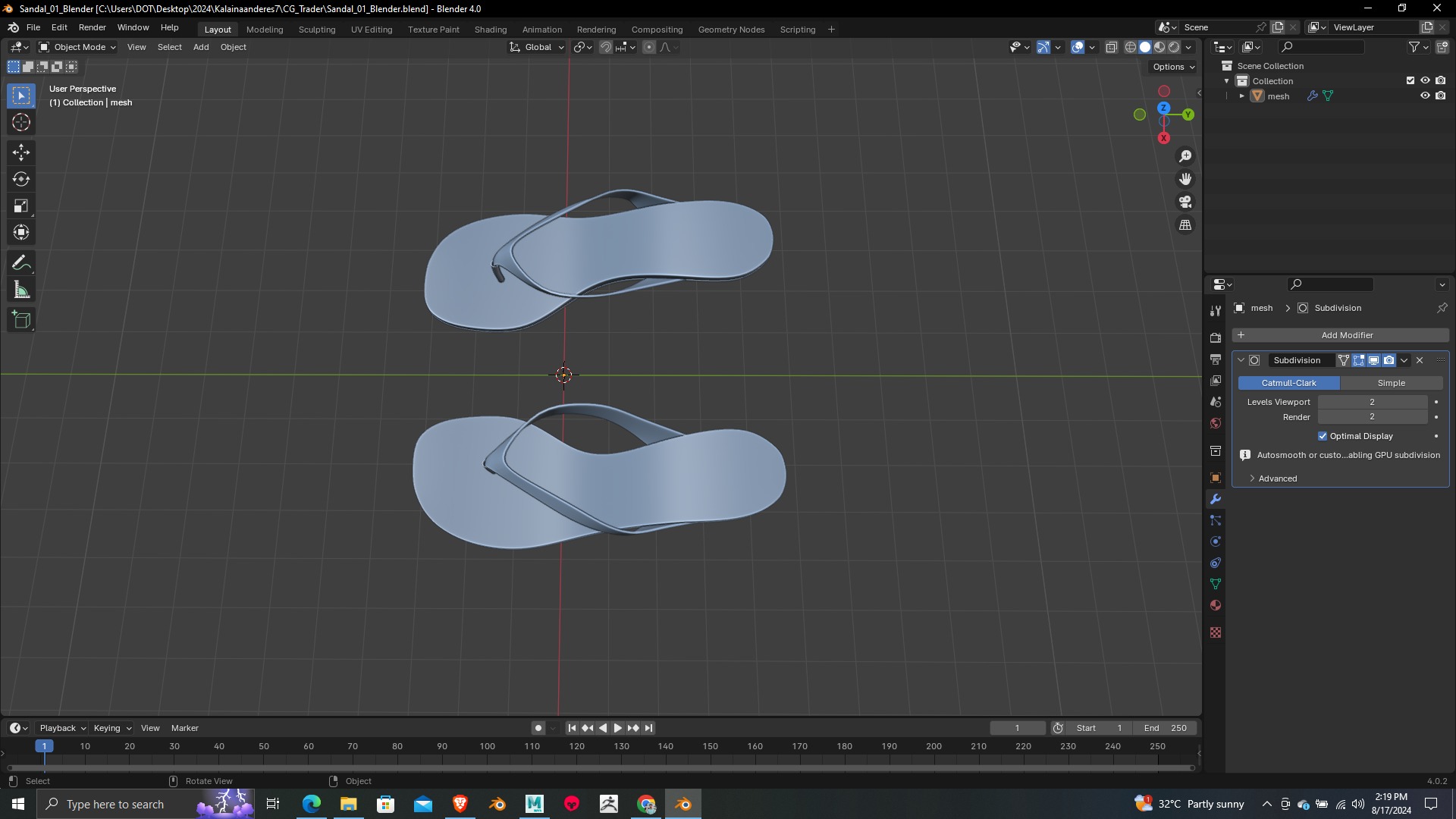
Task: Switch to the Modeling workspace tab
Action: (x=265, y=30)
